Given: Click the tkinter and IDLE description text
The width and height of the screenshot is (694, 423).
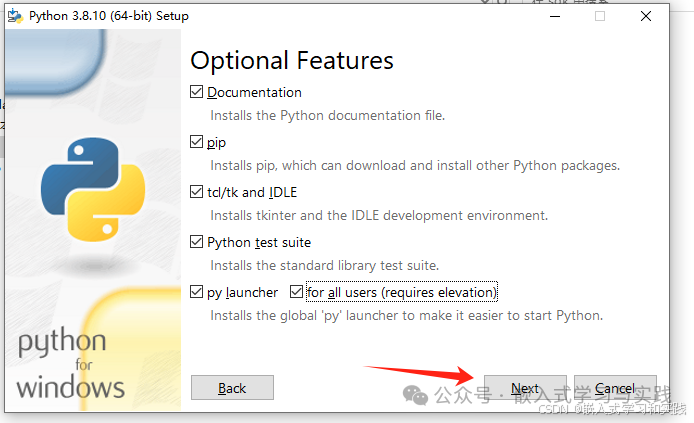Looking at the screenshot, I should coord(379,215).
